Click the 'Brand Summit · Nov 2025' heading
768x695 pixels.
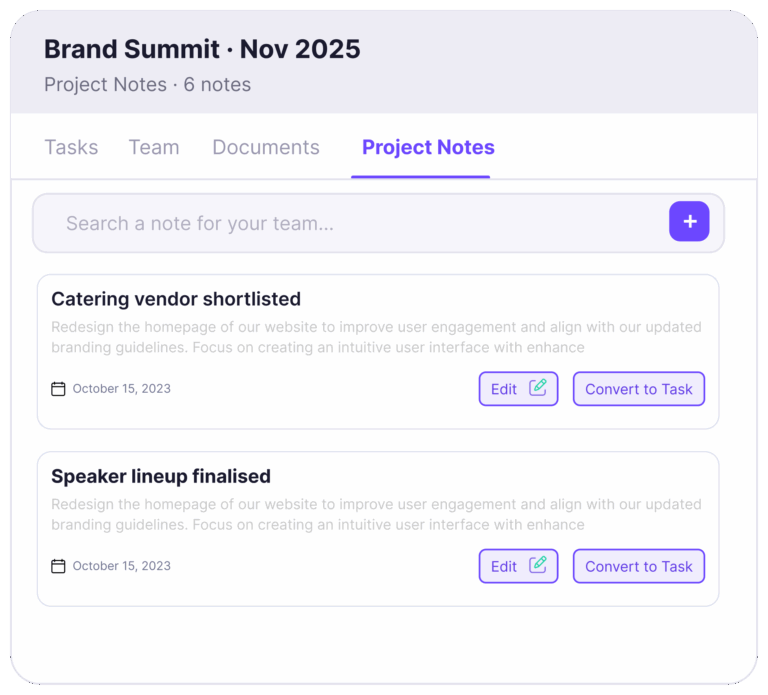pyautogui.click(x=202, y=48)
